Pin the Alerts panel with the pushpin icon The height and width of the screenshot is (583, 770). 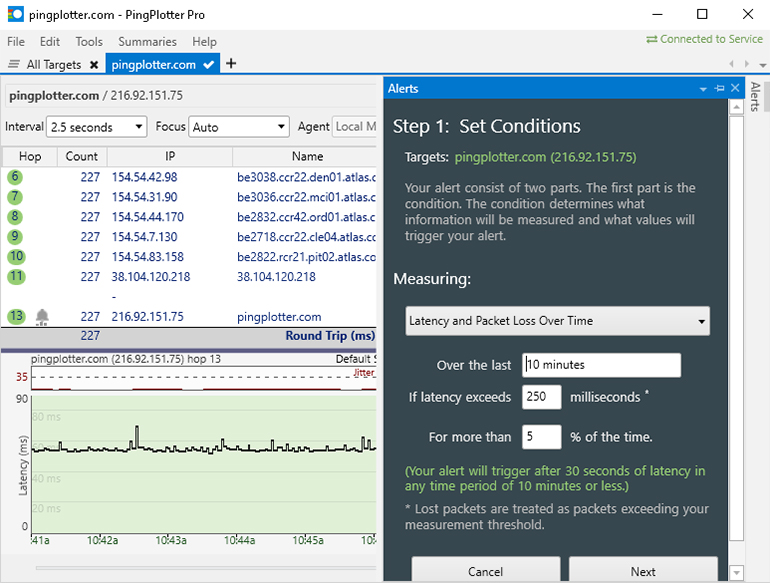(719, 89)
